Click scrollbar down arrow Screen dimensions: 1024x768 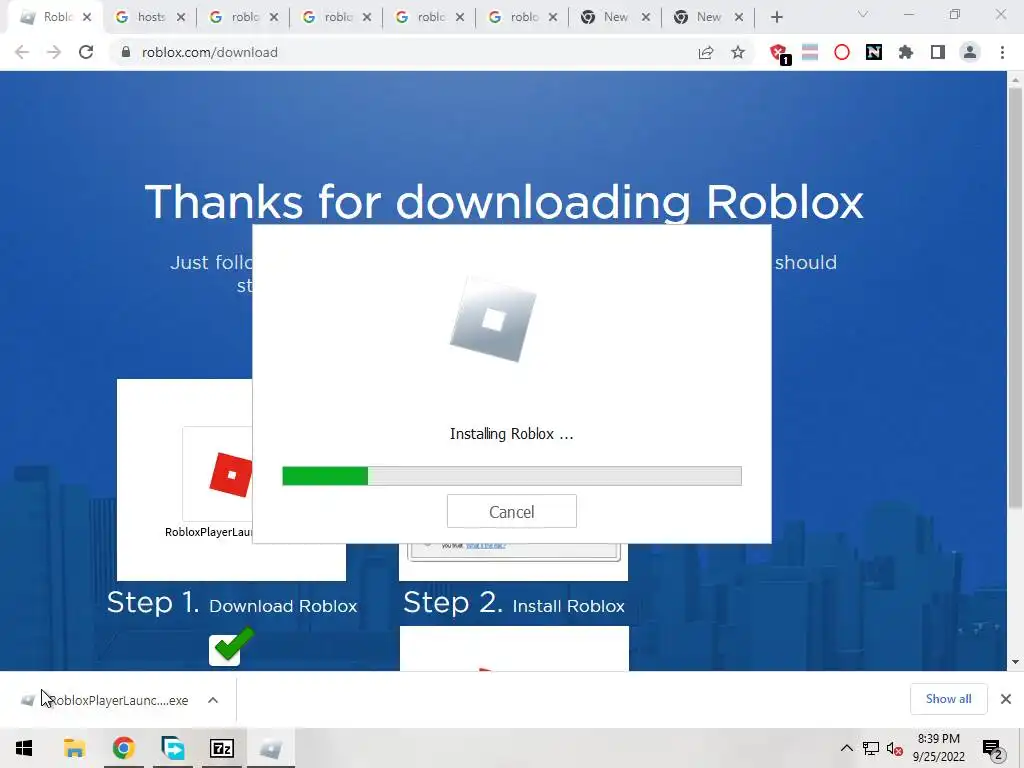pos(1015,662)
